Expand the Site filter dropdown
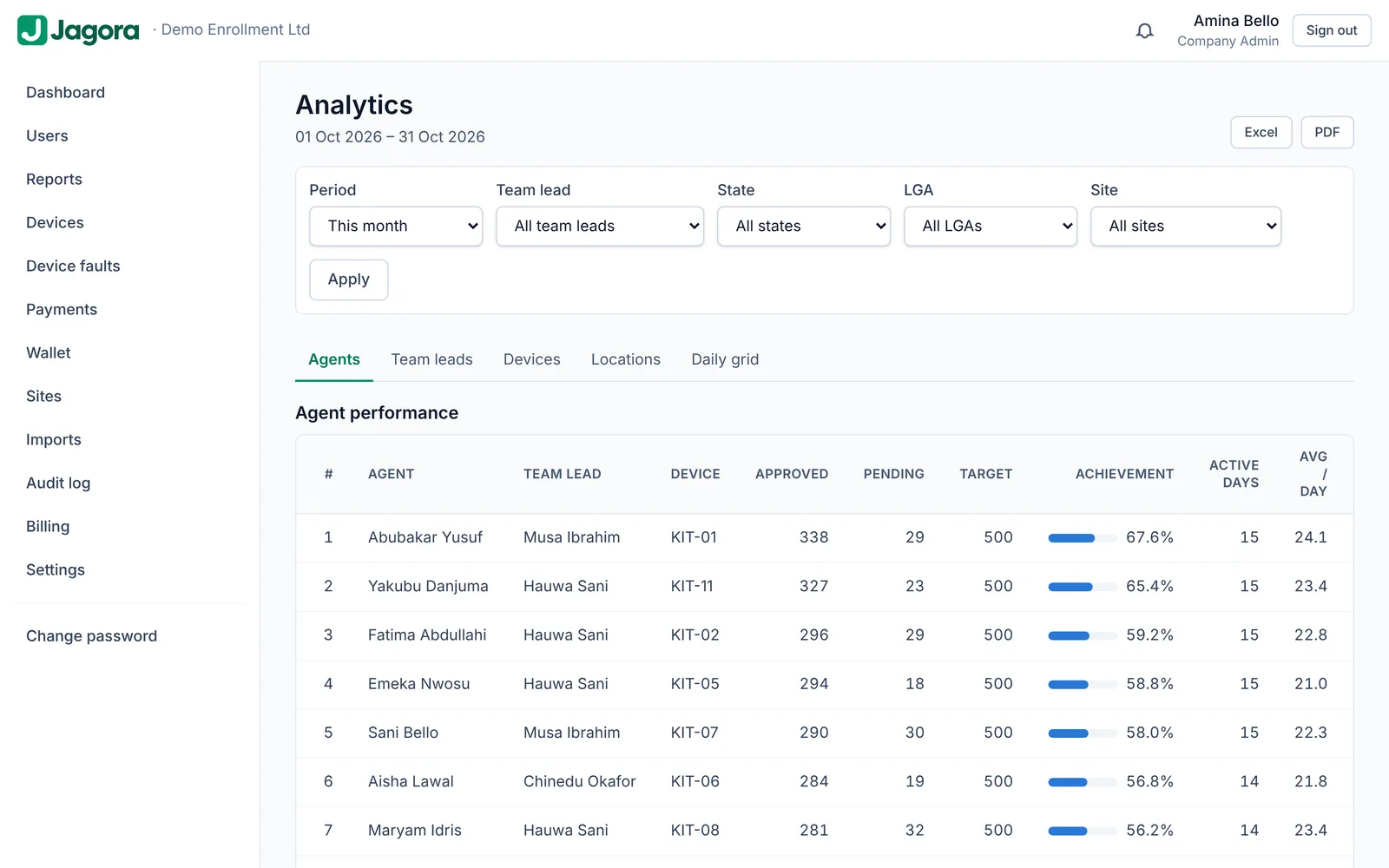 point(1186,226)
